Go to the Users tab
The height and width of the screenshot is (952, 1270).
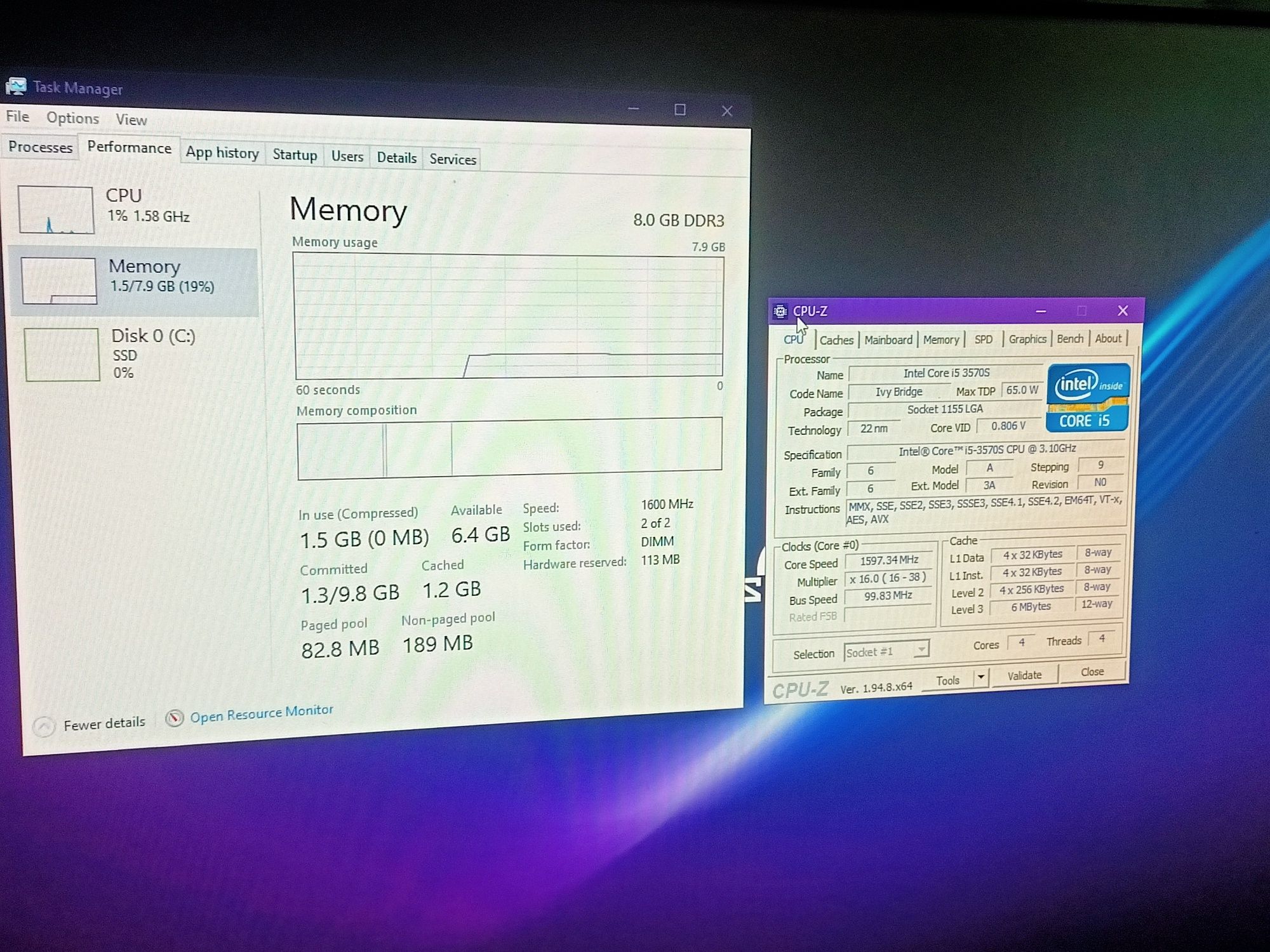coord(347,156)
